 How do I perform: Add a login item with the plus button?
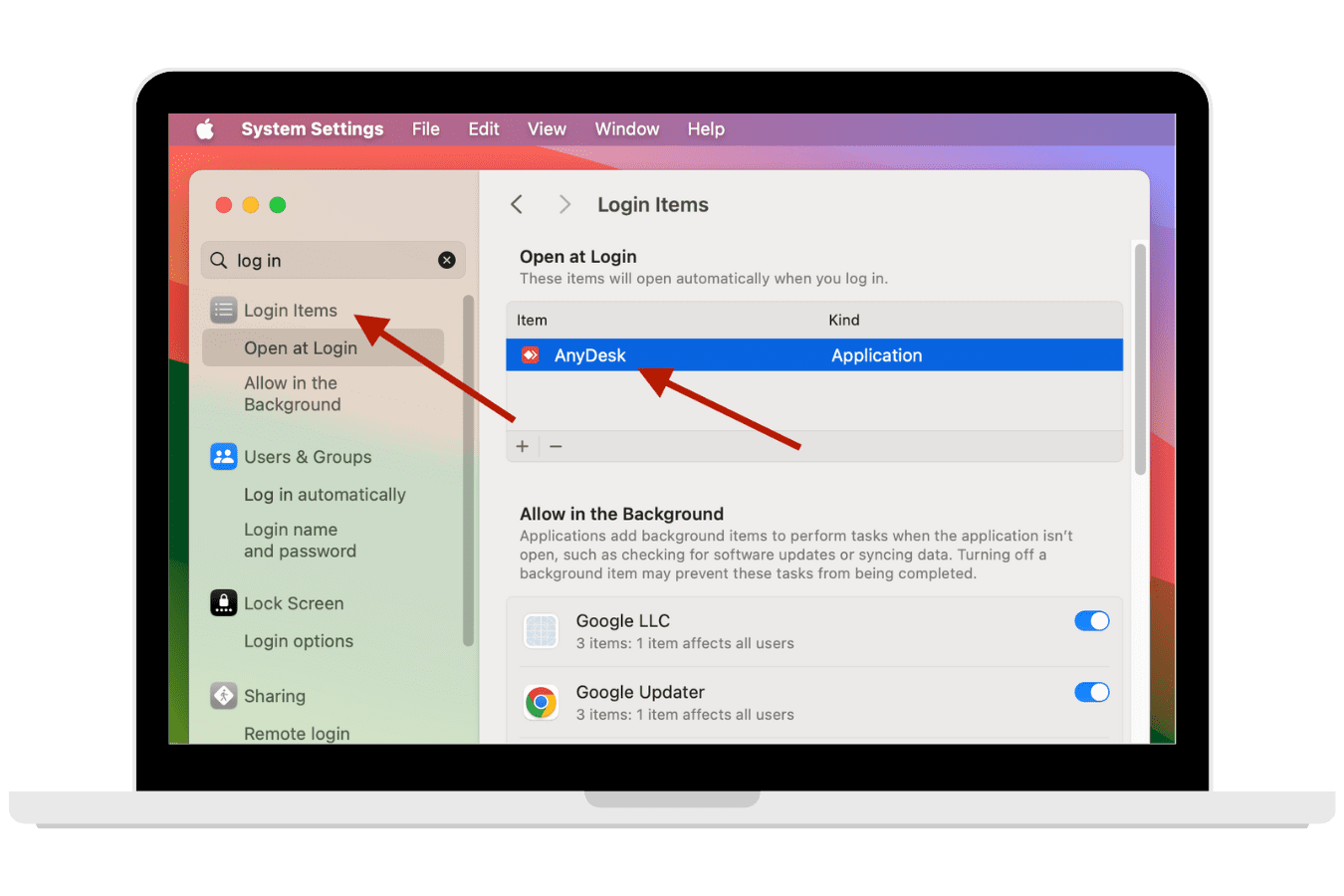click(523, 446)
